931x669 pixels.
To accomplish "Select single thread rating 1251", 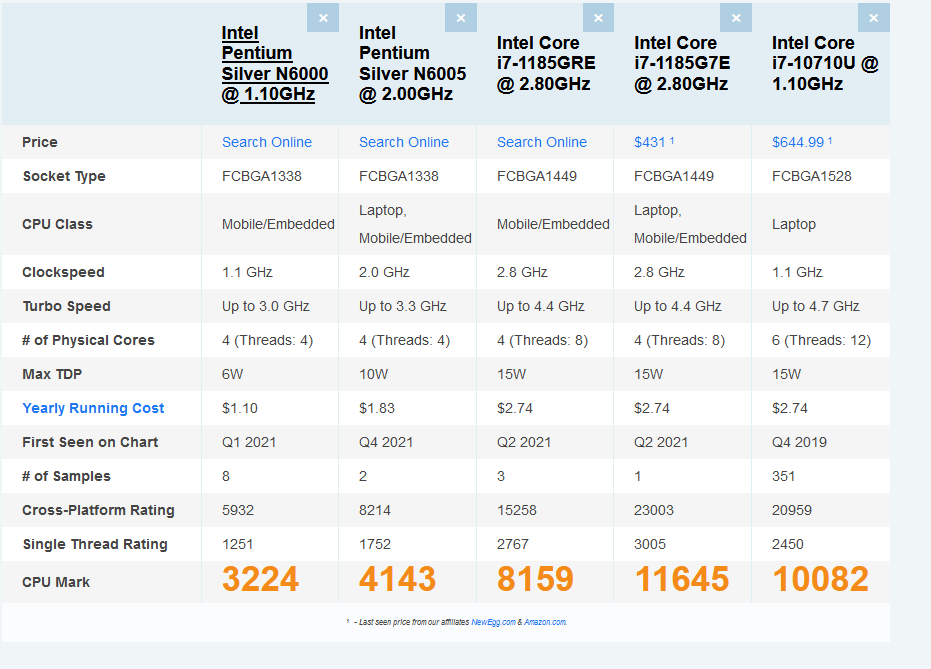I will (237, 544).
